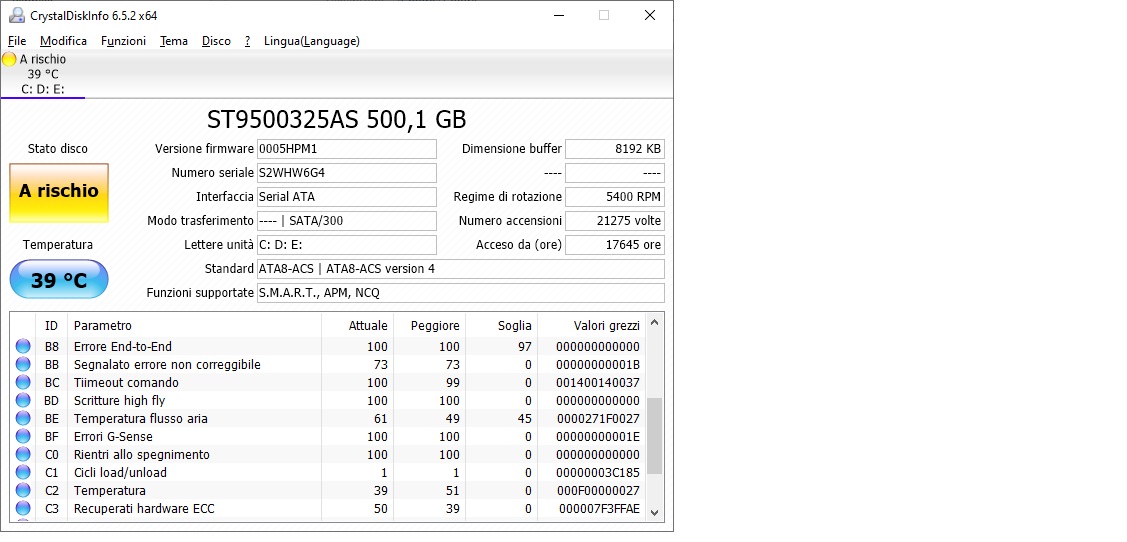1127x542 pixels.
Task: Select the Cicli load/unload parameter text
Action: coord(120,472)
